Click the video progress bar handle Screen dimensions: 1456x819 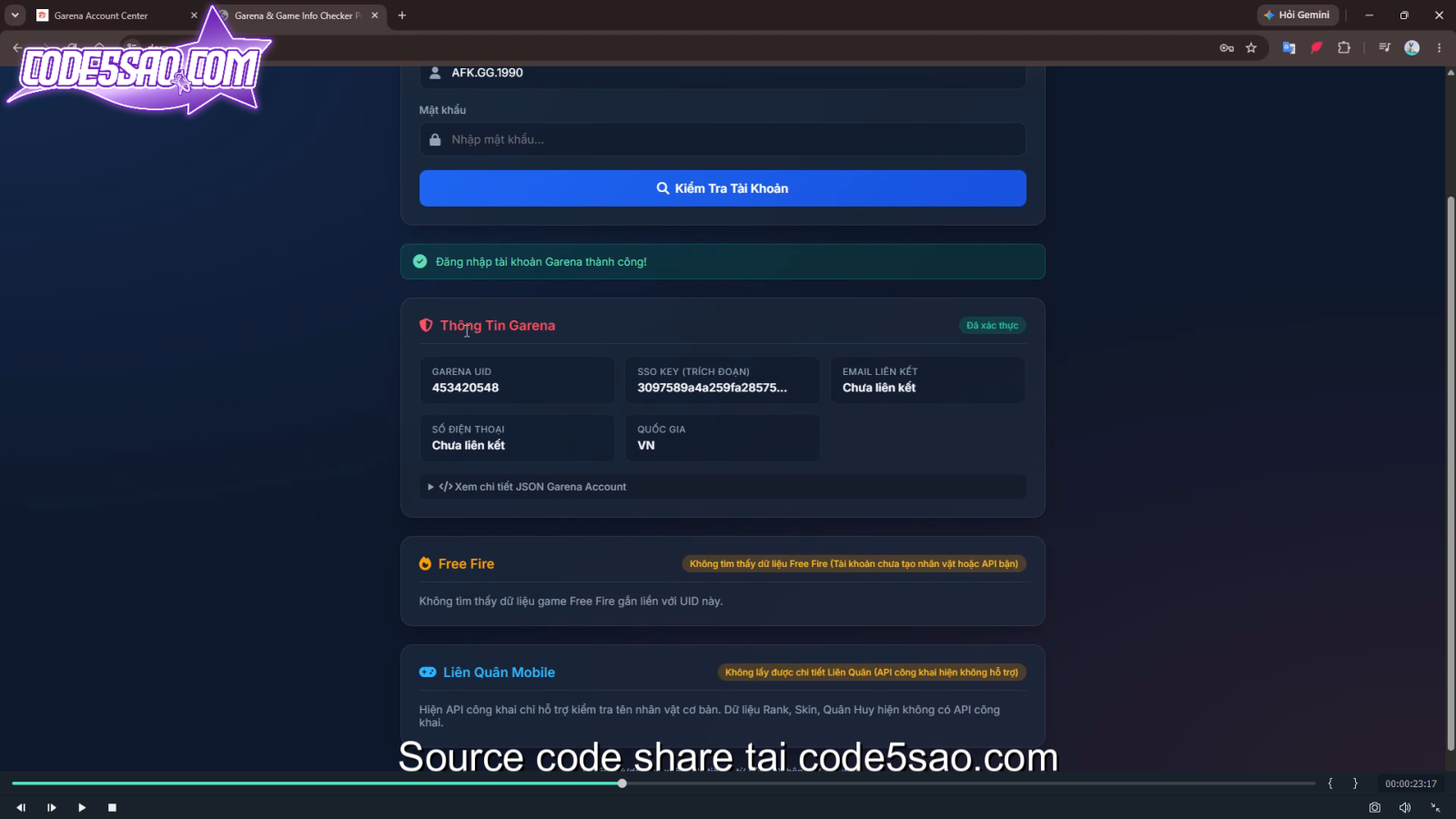click(622, 784)
